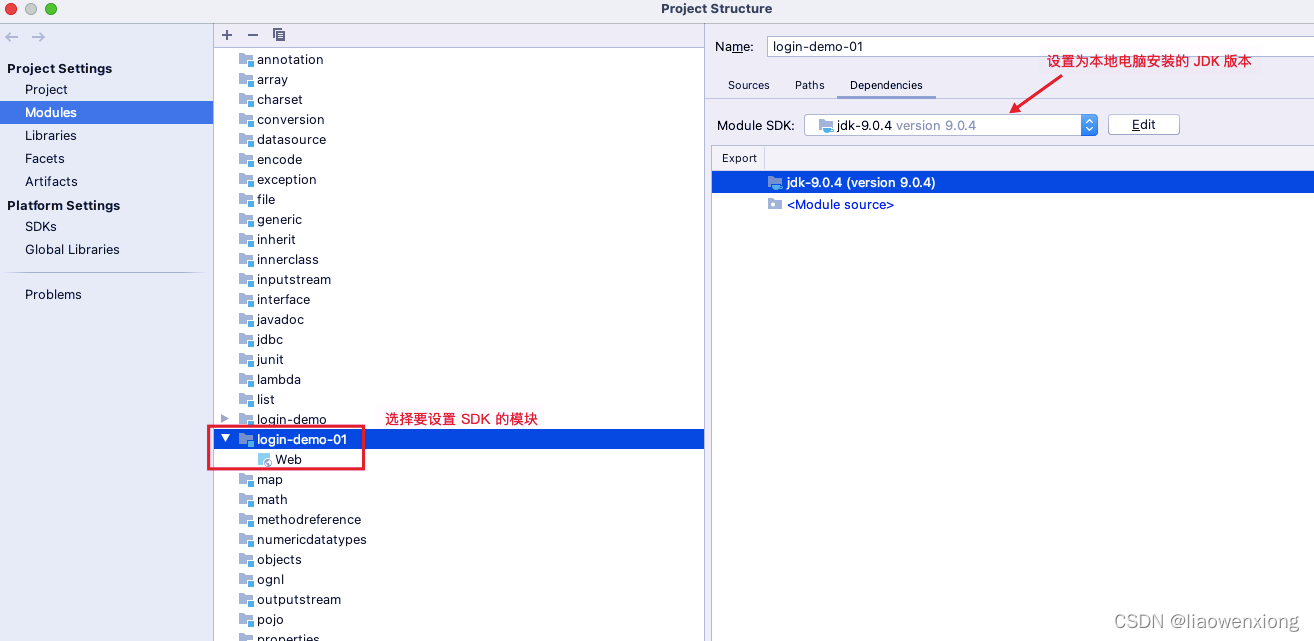Click the conversion module folder icon

[x=246, y=120]
